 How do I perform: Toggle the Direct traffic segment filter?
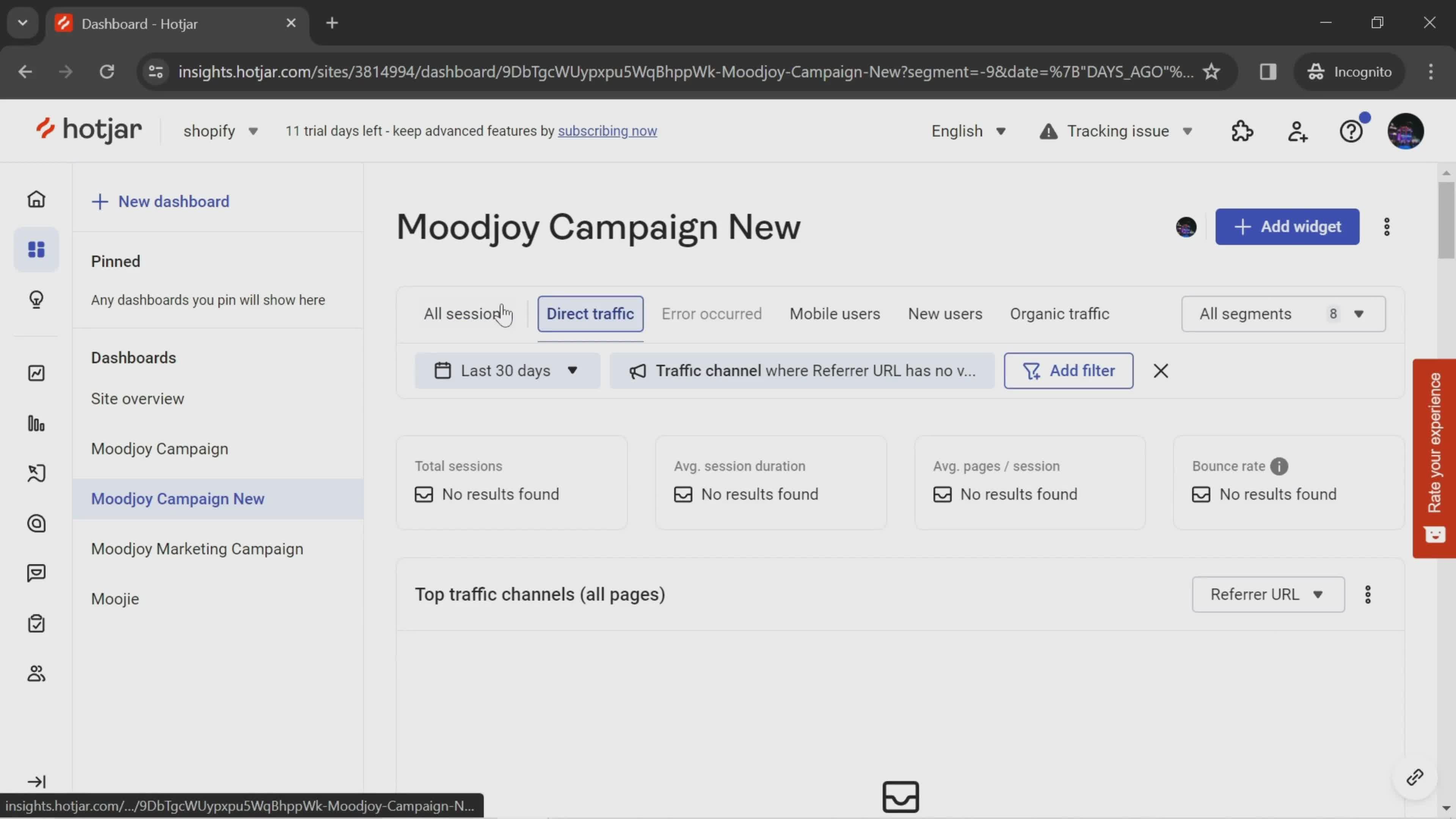pos(591,313)
